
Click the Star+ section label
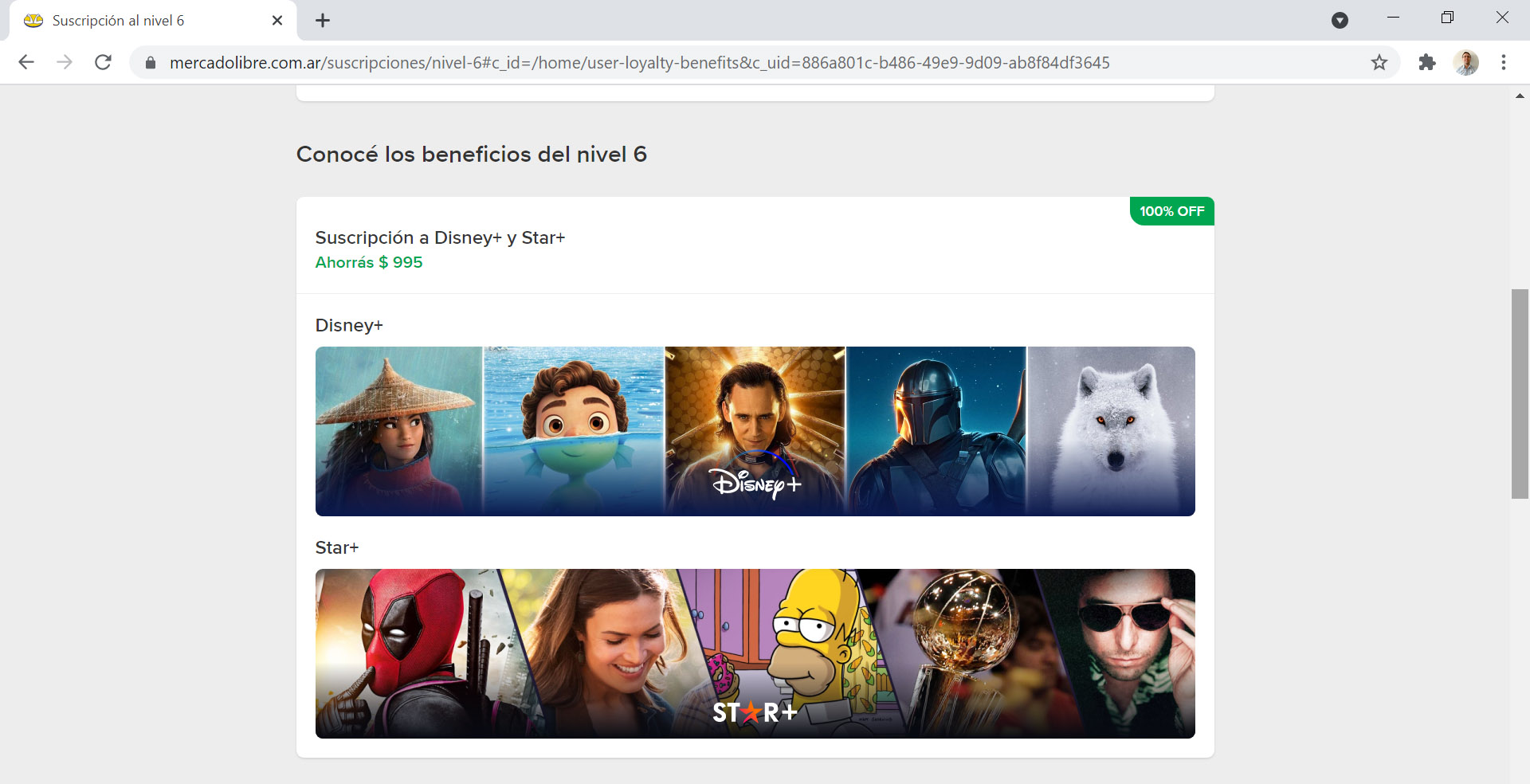(337, 547)
